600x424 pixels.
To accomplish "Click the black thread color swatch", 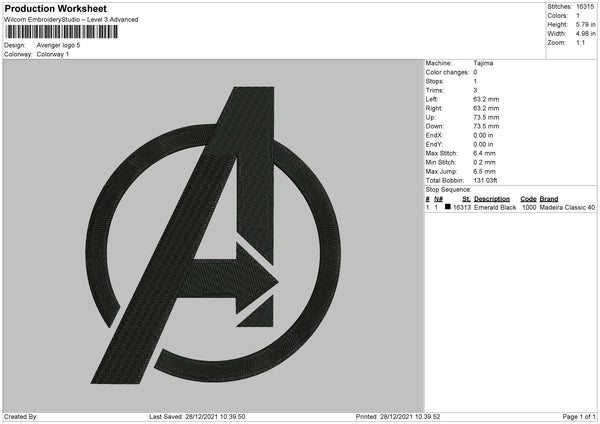I will pos(448,207).
